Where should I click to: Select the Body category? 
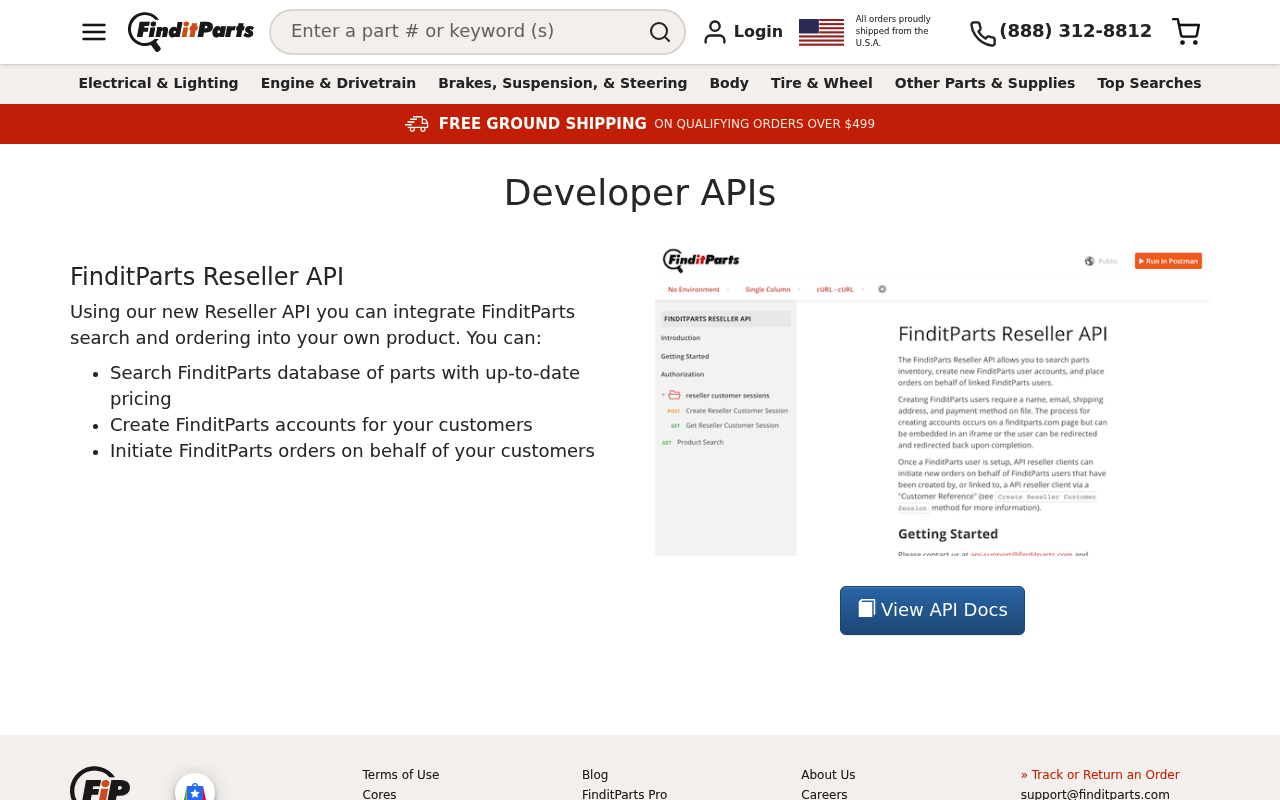(x=729, y=83)
